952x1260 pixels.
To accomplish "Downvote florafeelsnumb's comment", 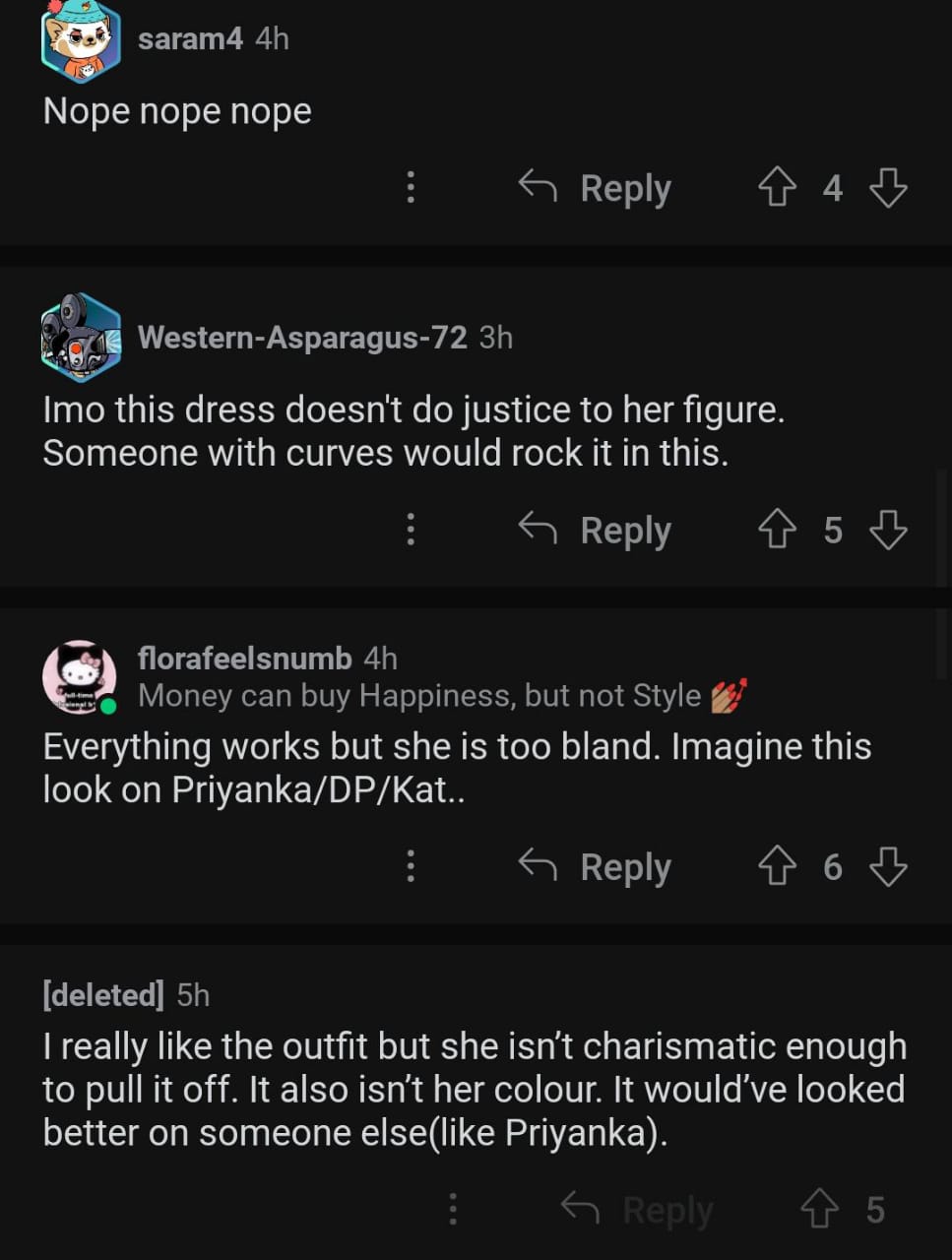I will coord(888,866).
